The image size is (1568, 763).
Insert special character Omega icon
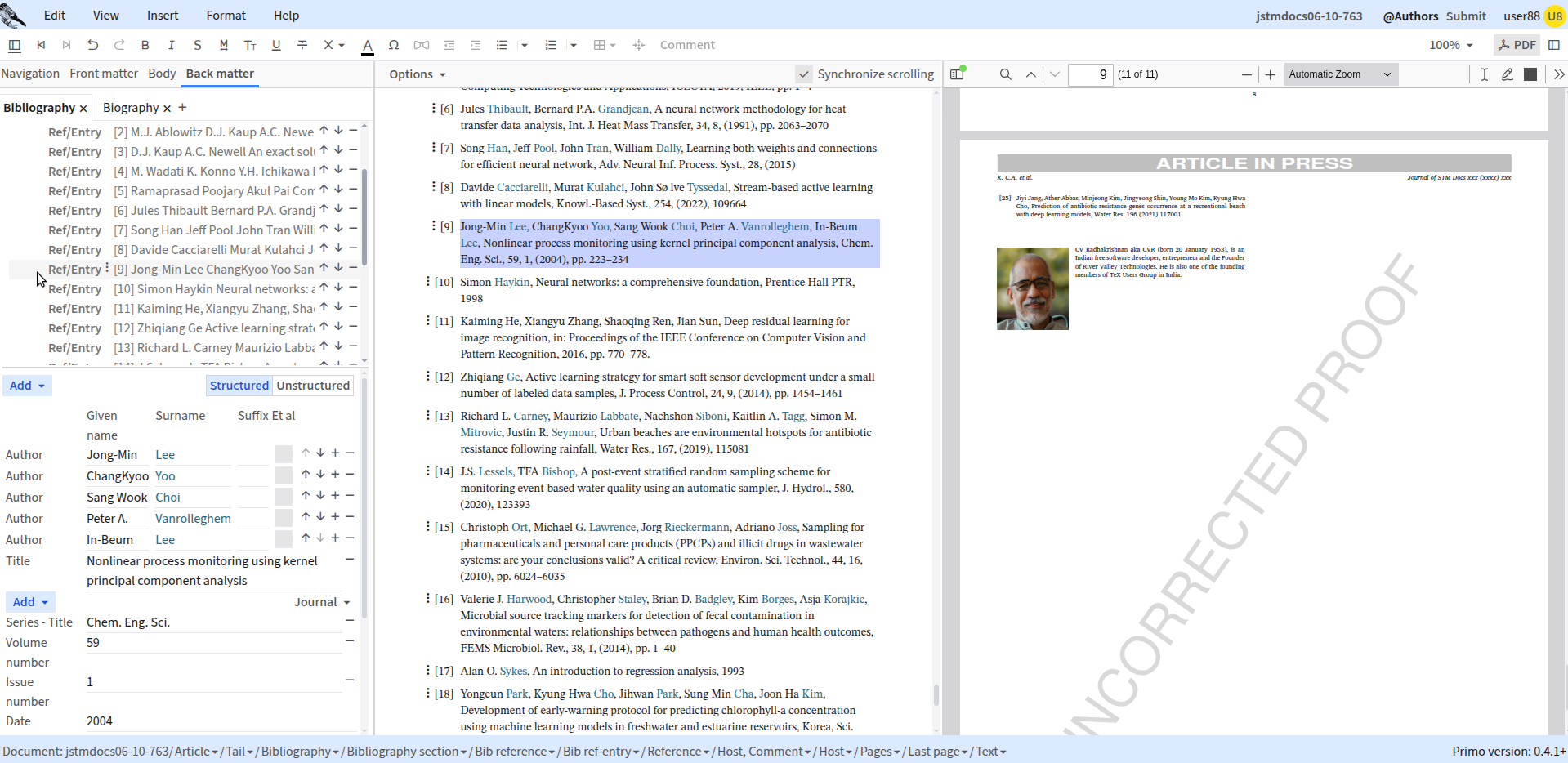coord(394,45)
